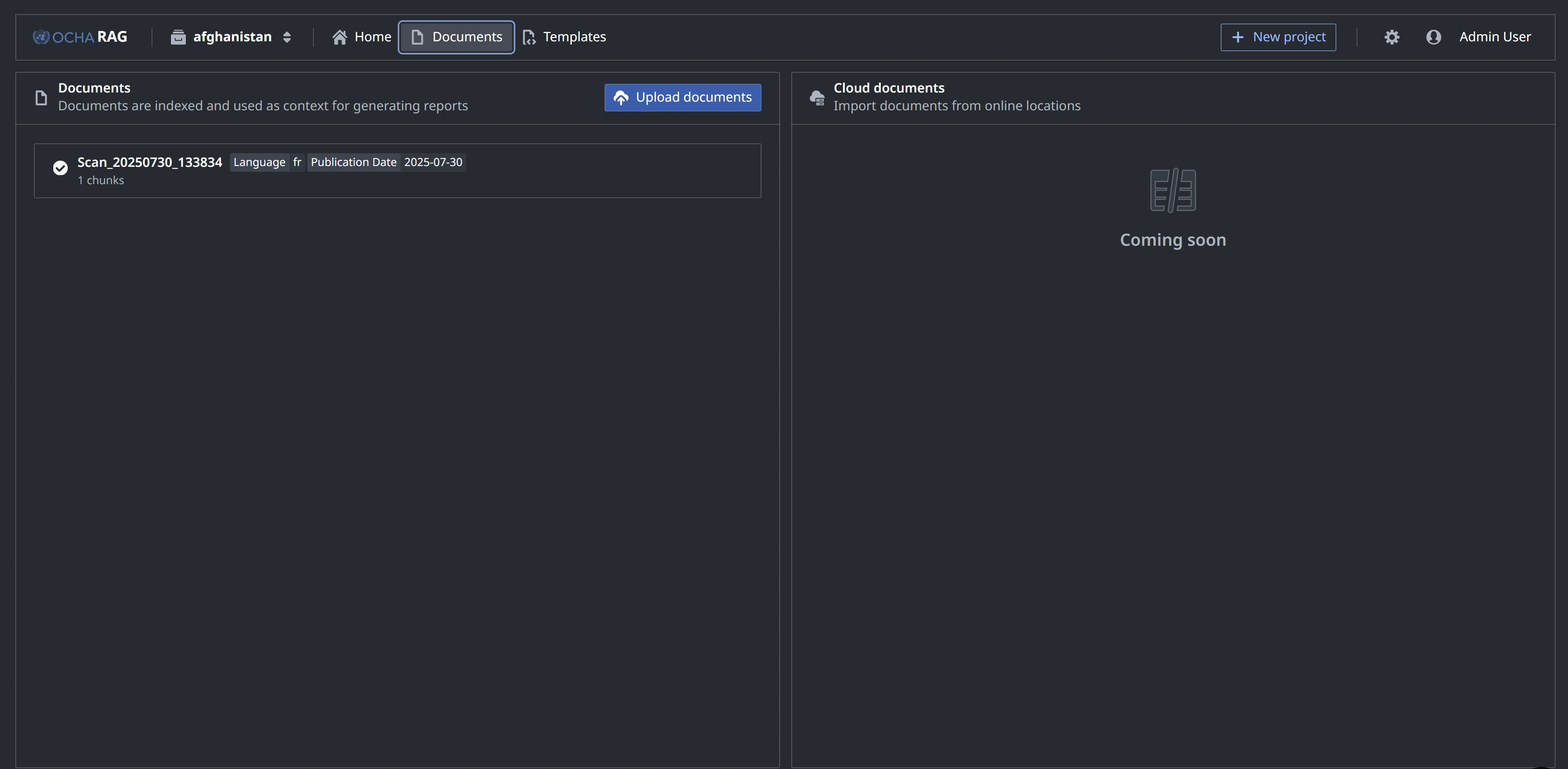
Task: Click the Templates file-code icon
Action: [529, 37]
